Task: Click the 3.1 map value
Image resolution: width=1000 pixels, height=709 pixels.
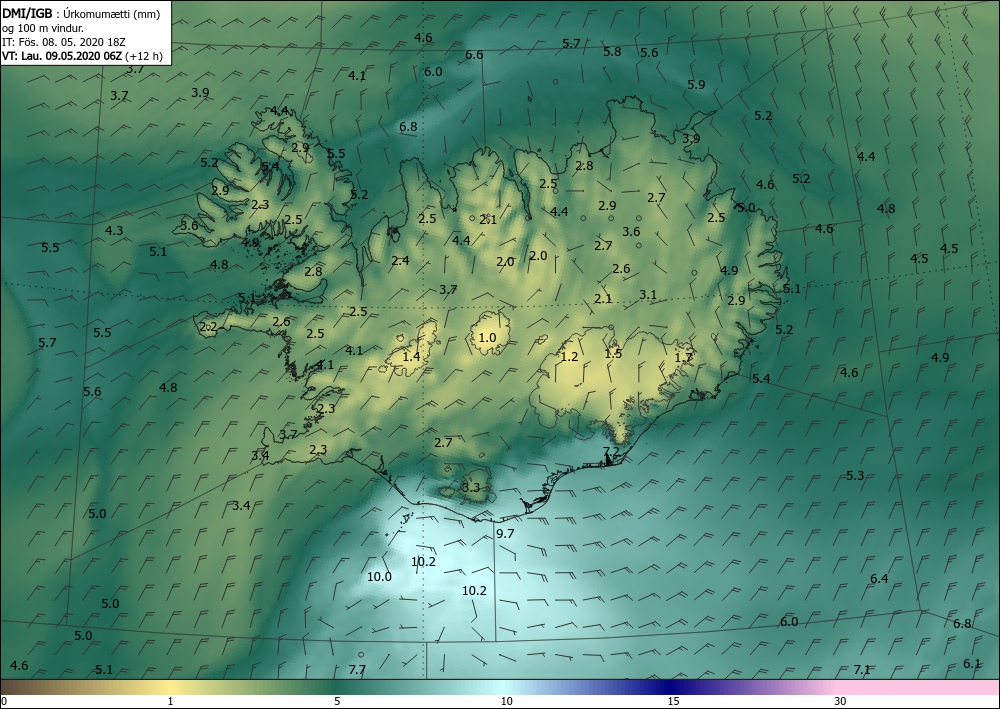Action: click(648, 294)
